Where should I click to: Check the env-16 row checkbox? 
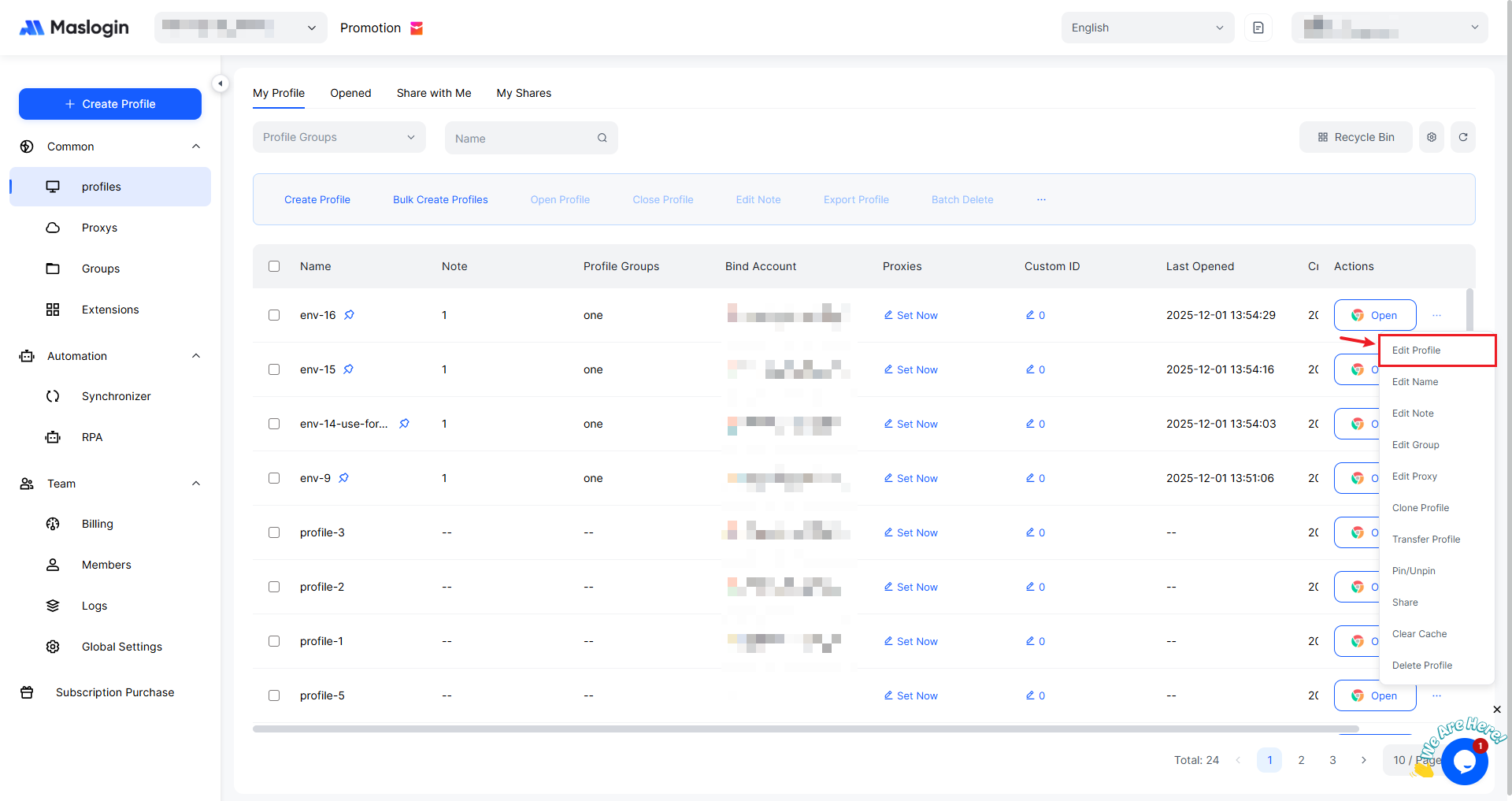click(x=274, y=315)
